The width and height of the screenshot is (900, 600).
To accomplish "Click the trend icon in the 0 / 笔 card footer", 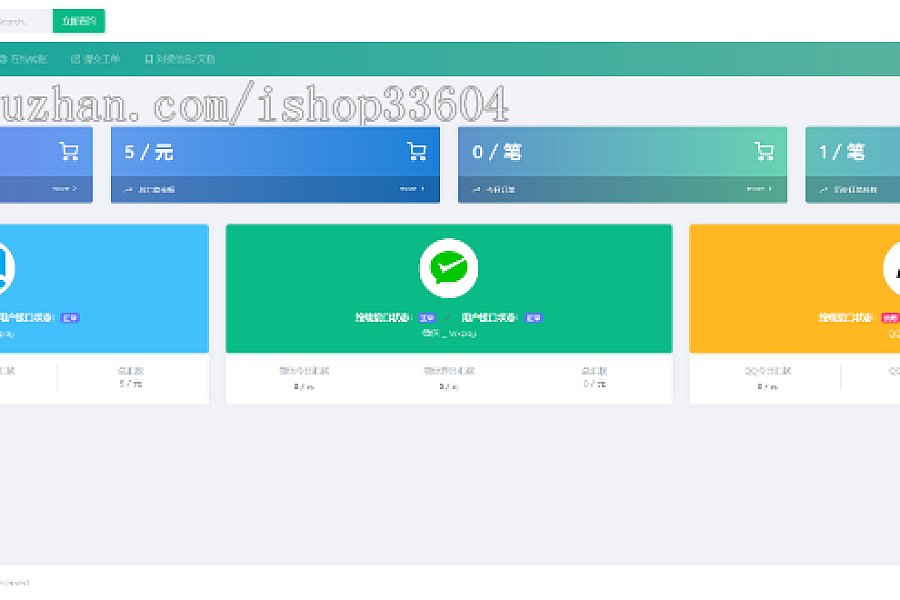I will [476, 189].
